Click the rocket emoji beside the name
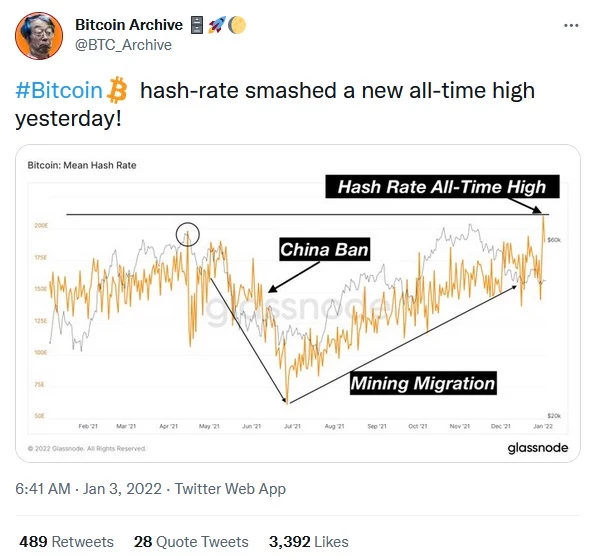This screenshot has width=596, height=557. point(217,25)
